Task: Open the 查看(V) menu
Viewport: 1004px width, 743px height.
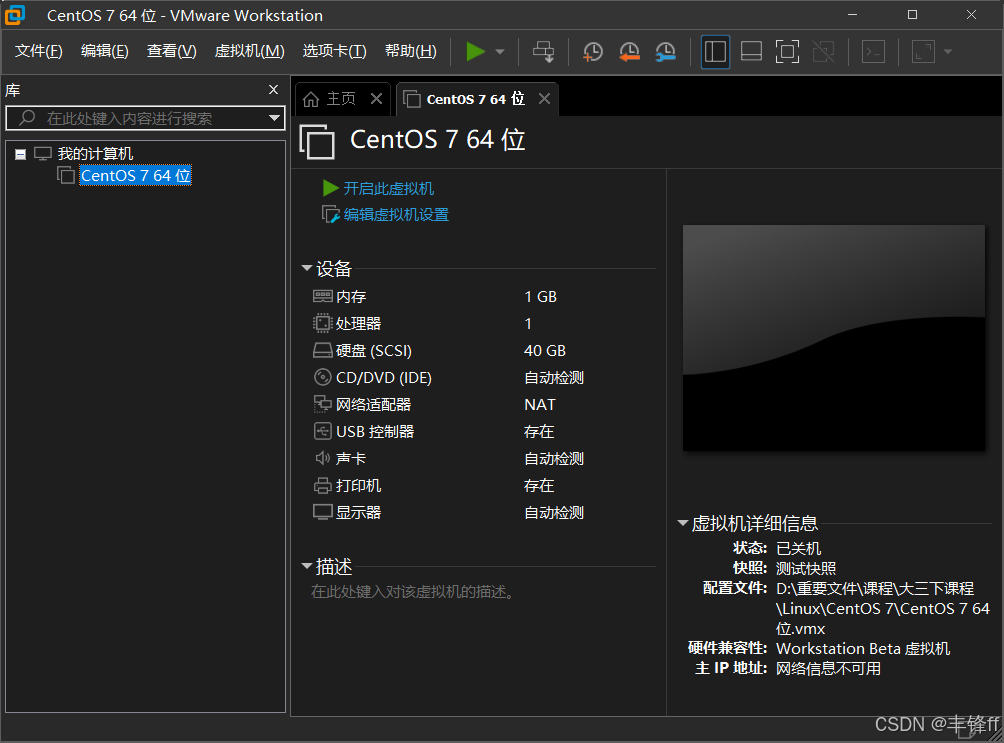Action: [x=172, y=51]
